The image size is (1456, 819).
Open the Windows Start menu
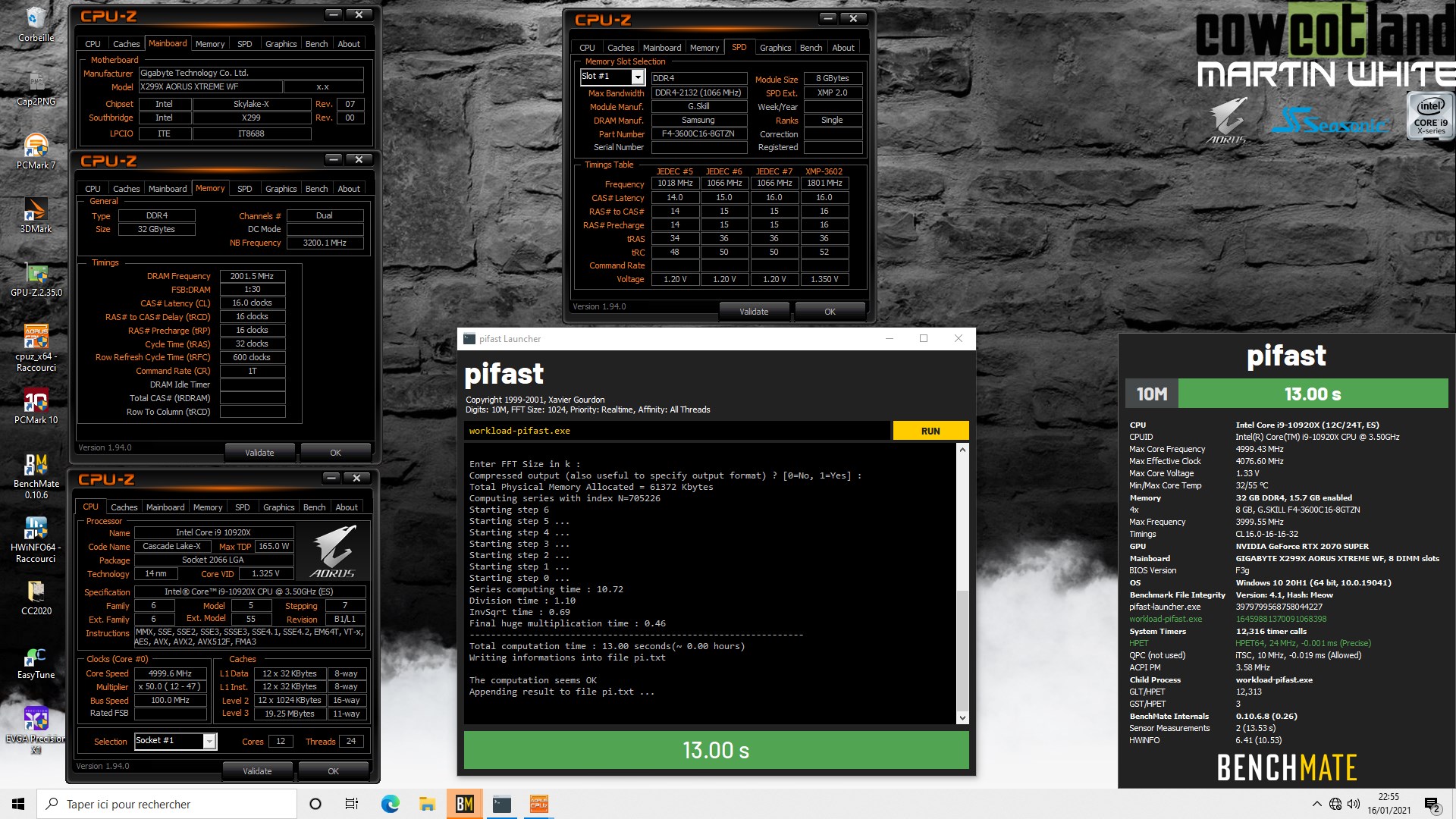(18, 804)
